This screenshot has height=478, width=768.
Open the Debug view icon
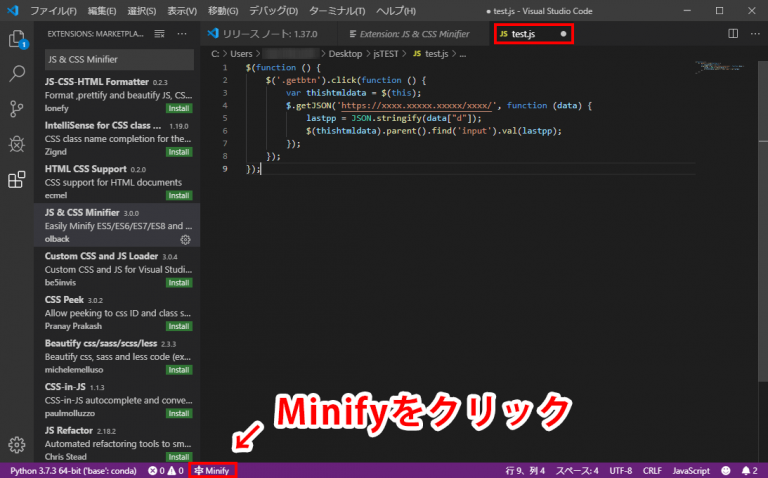(x=16, y=144)
